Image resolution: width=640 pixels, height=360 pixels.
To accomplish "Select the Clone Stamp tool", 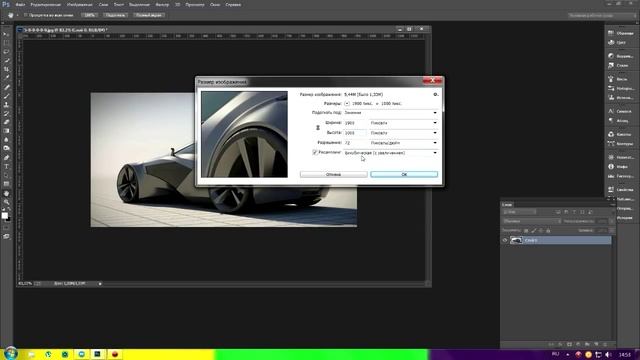I will [6, 104].
